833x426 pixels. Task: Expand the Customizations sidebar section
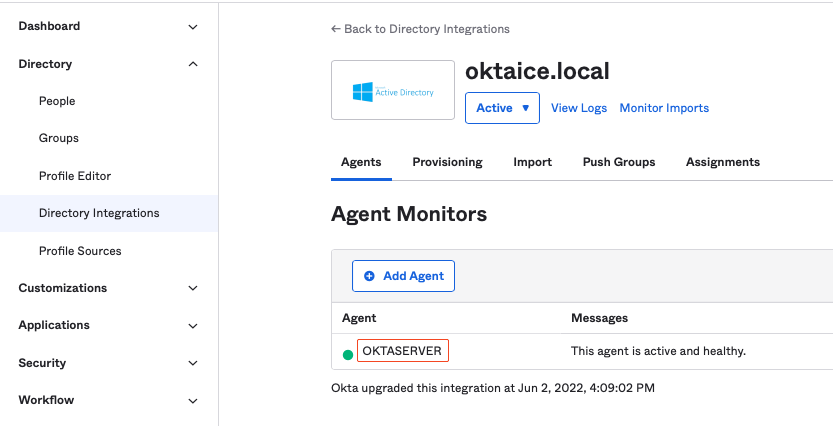193,288
